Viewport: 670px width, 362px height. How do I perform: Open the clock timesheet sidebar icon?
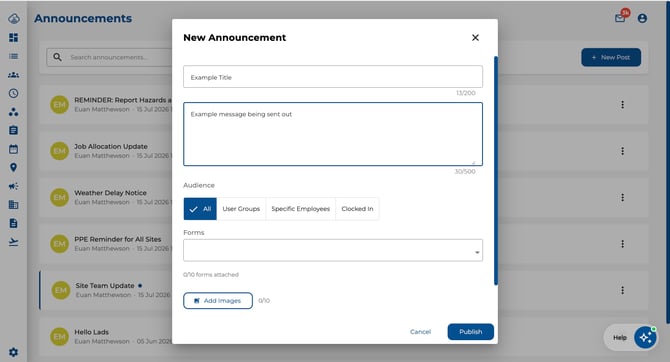click(13, 93)
